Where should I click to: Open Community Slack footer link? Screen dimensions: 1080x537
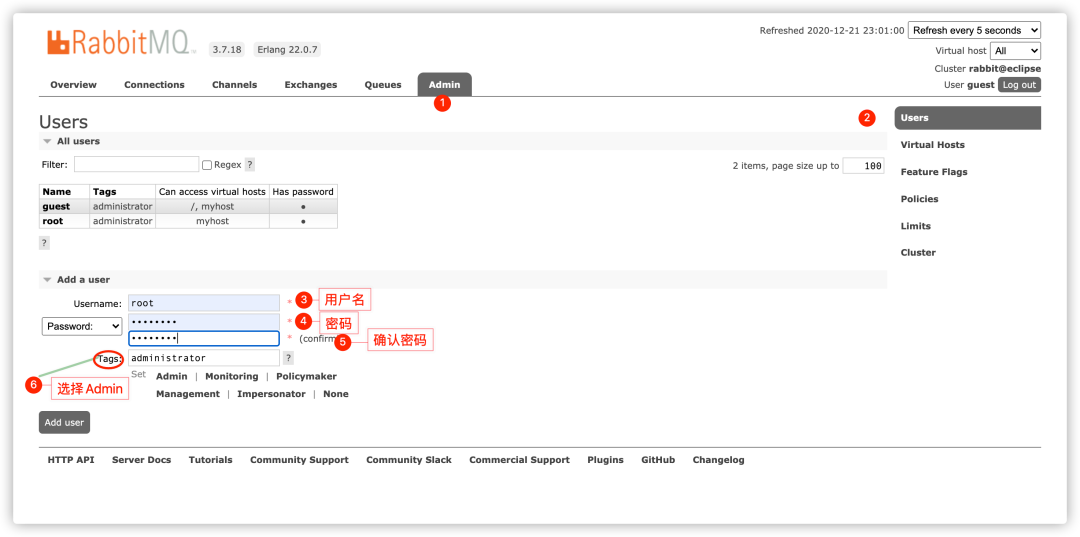(x=408, y=460)
